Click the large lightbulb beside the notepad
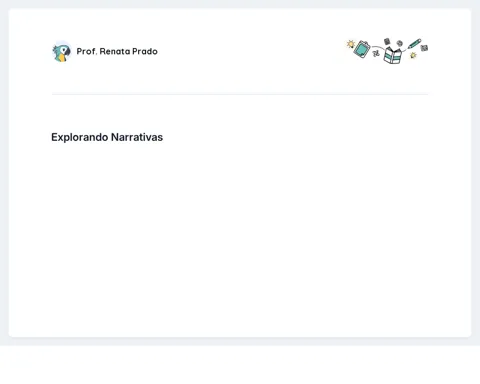The image size is (480, 384). [x=350, y=44]
